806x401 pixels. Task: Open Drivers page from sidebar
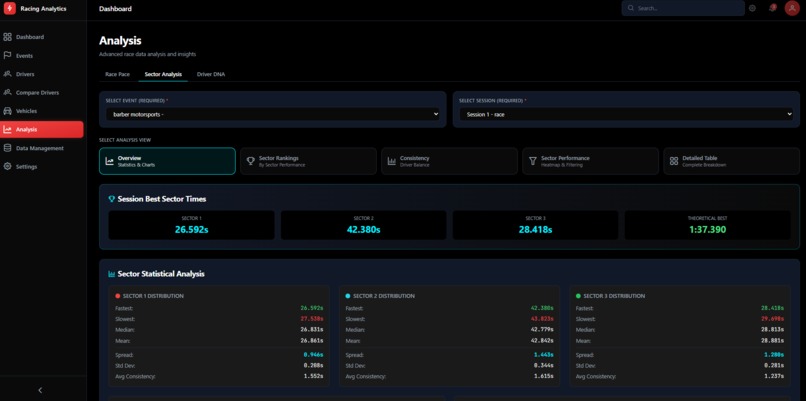click(x=42, y=74)
